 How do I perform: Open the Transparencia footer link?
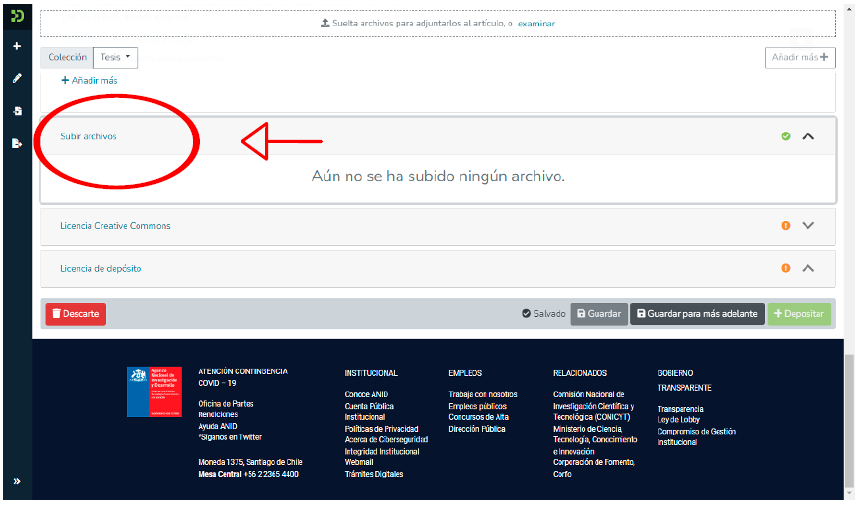coord(680,409)
